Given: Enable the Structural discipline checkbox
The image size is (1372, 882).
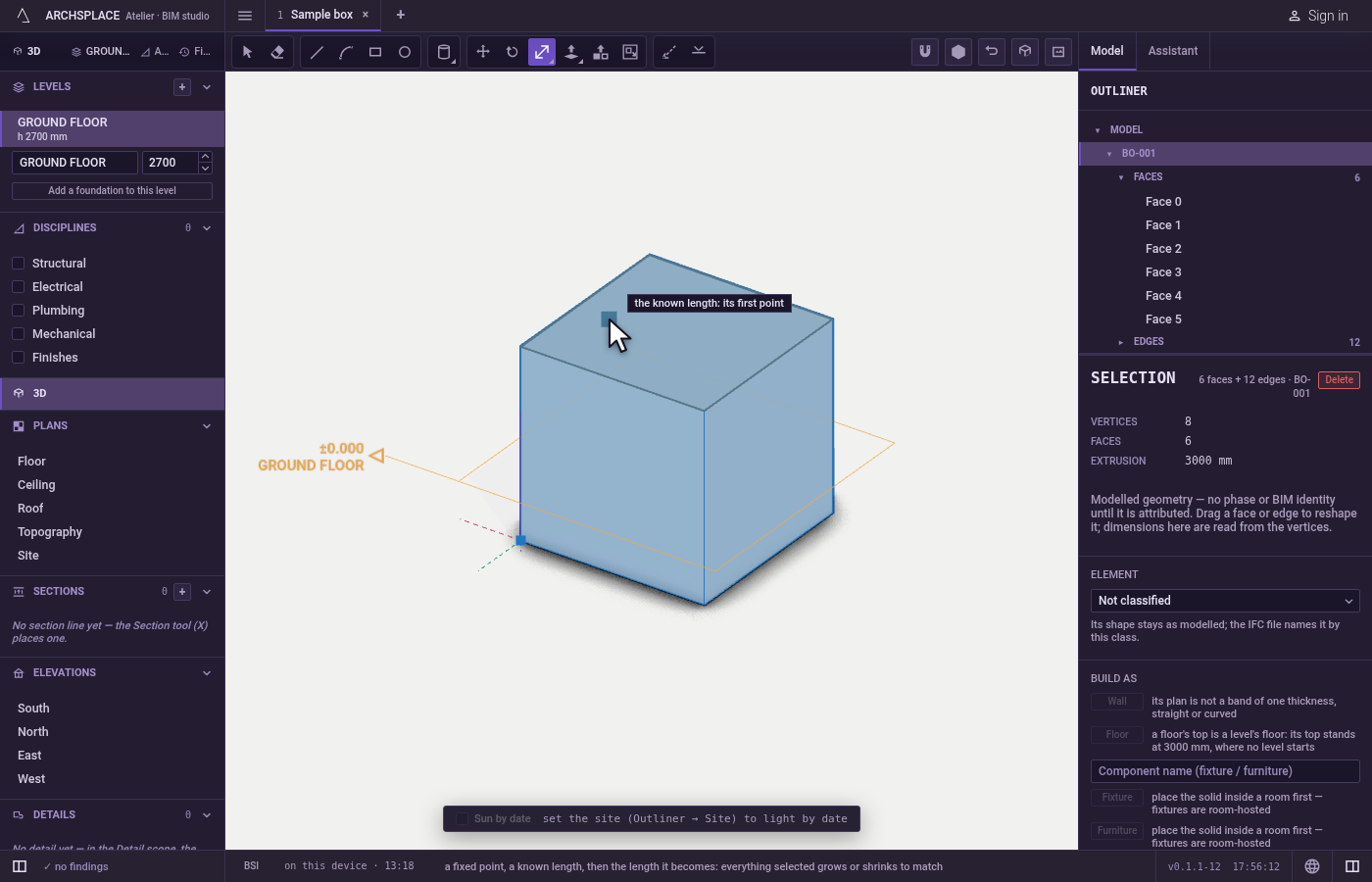Looking at the screenshot, I should click(18, 264).
